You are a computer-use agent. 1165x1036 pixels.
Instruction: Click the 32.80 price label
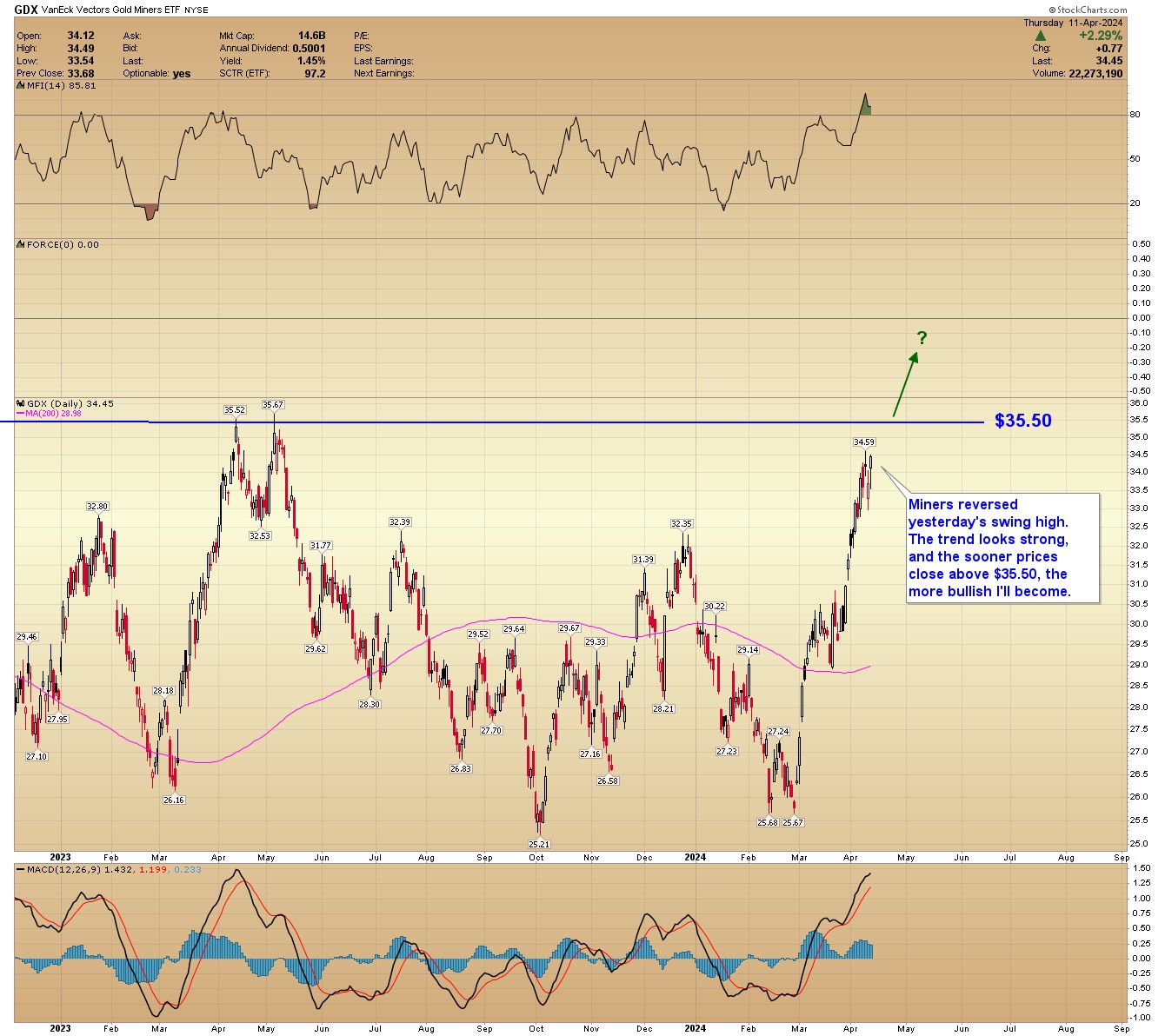(97, 507)
